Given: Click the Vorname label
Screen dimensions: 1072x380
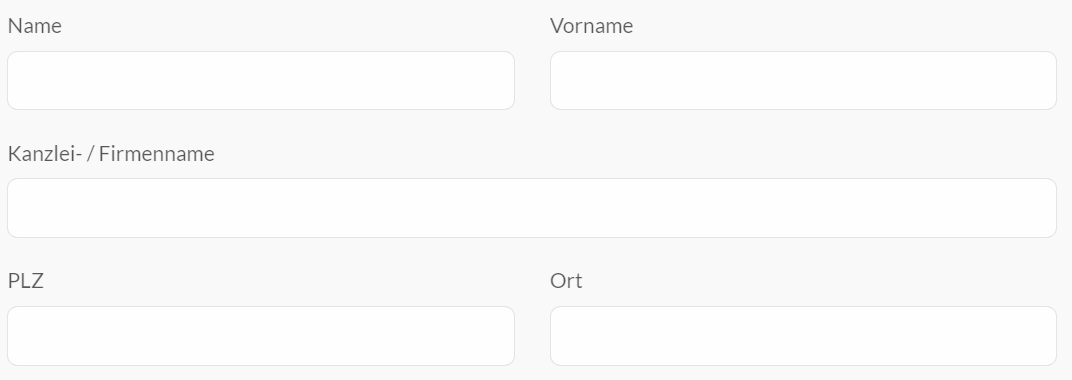Looking at the screenshot, I should point(591,26).
